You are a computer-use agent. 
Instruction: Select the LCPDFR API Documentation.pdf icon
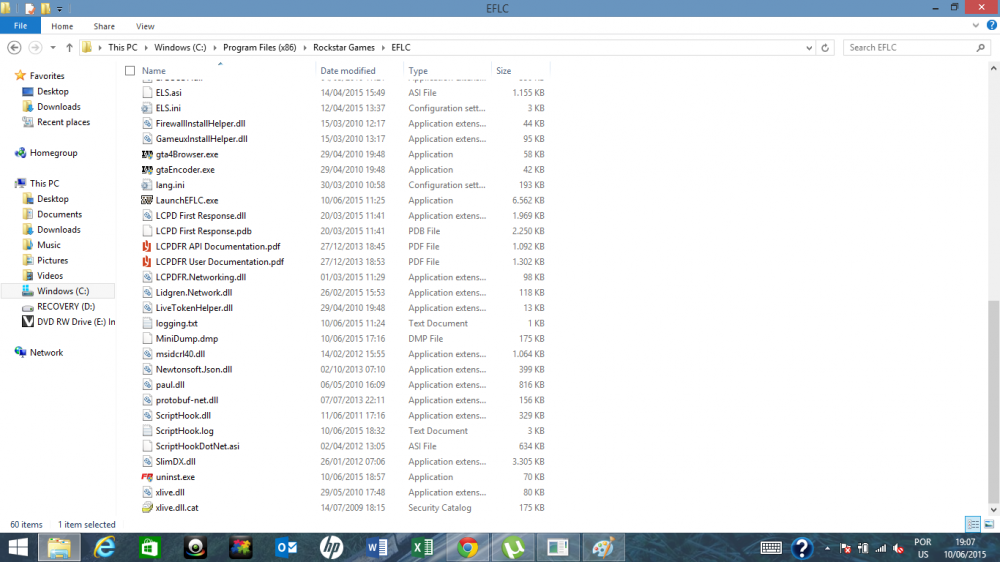point(147,246)
